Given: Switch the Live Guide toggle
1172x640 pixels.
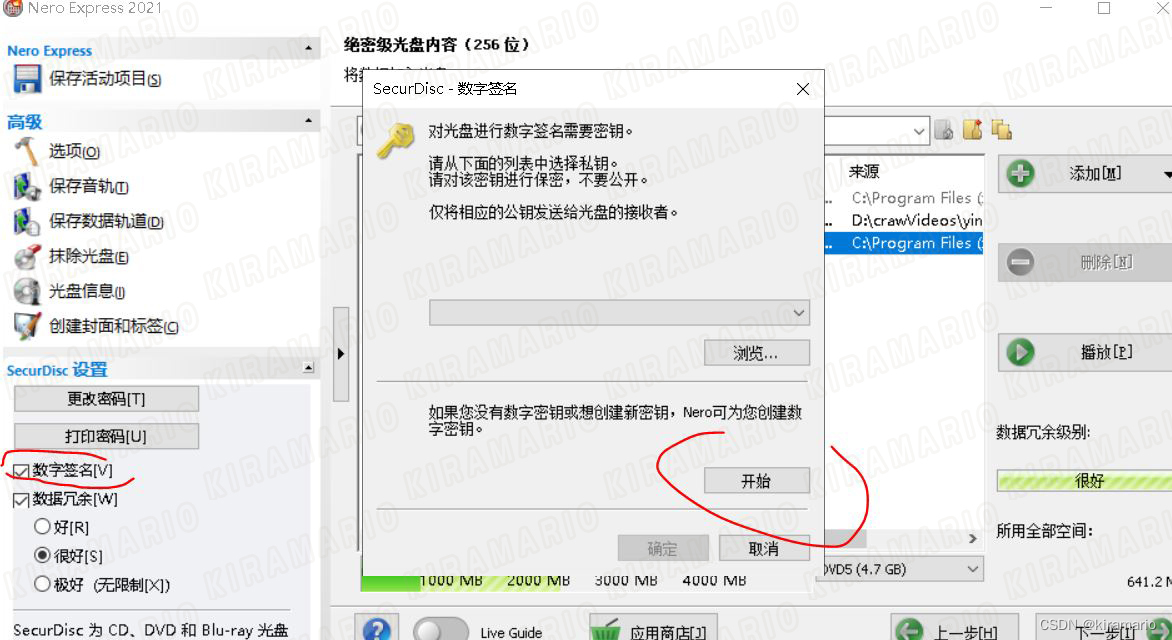Looking at the screenshot, I should [x=440, y=631].
